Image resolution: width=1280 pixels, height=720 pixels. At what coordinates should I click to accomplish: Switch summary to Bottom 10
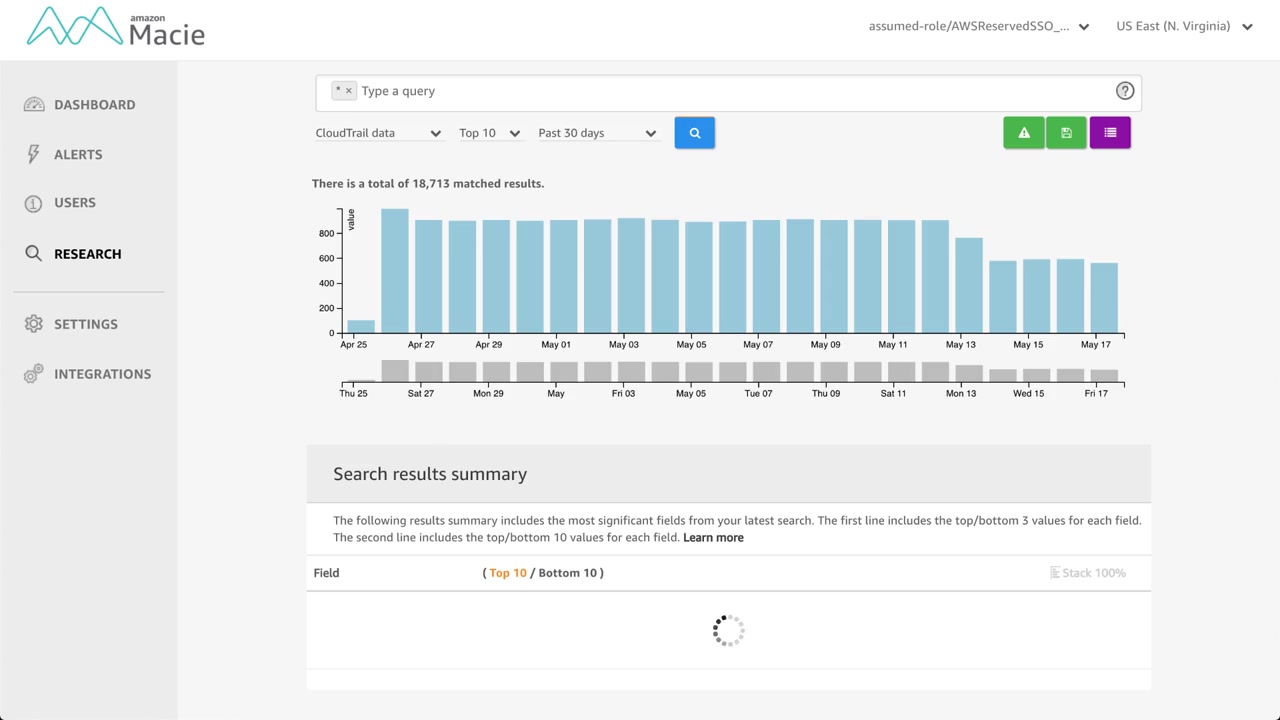click(567, 573)
